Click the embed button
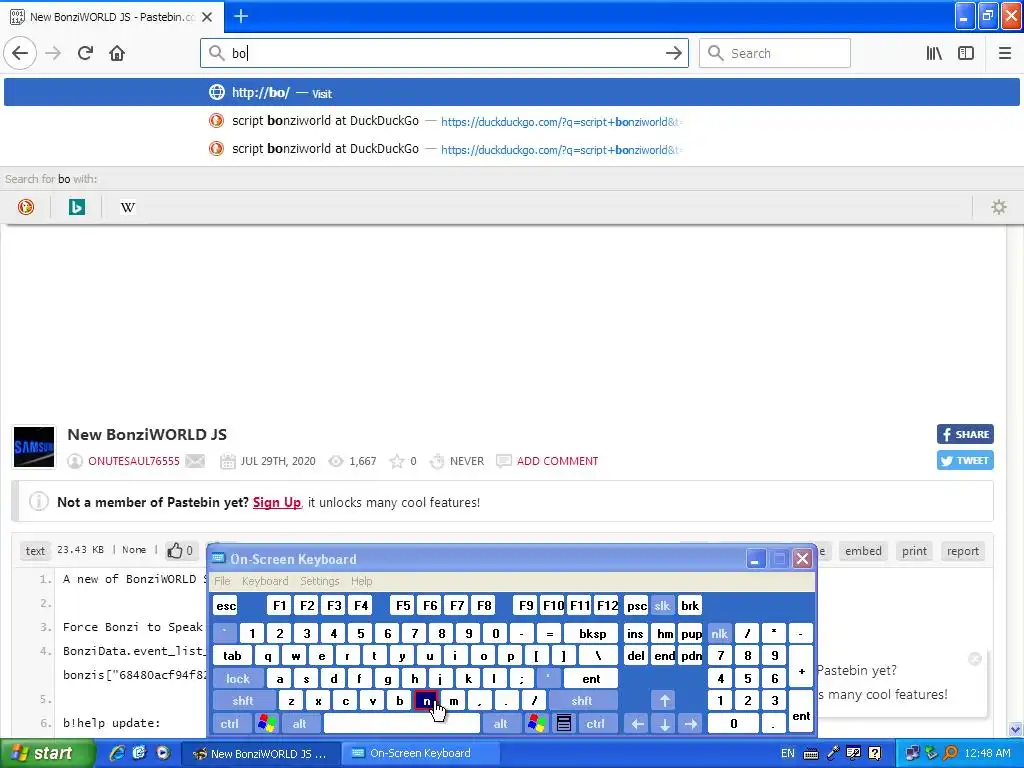 (863, 551)
